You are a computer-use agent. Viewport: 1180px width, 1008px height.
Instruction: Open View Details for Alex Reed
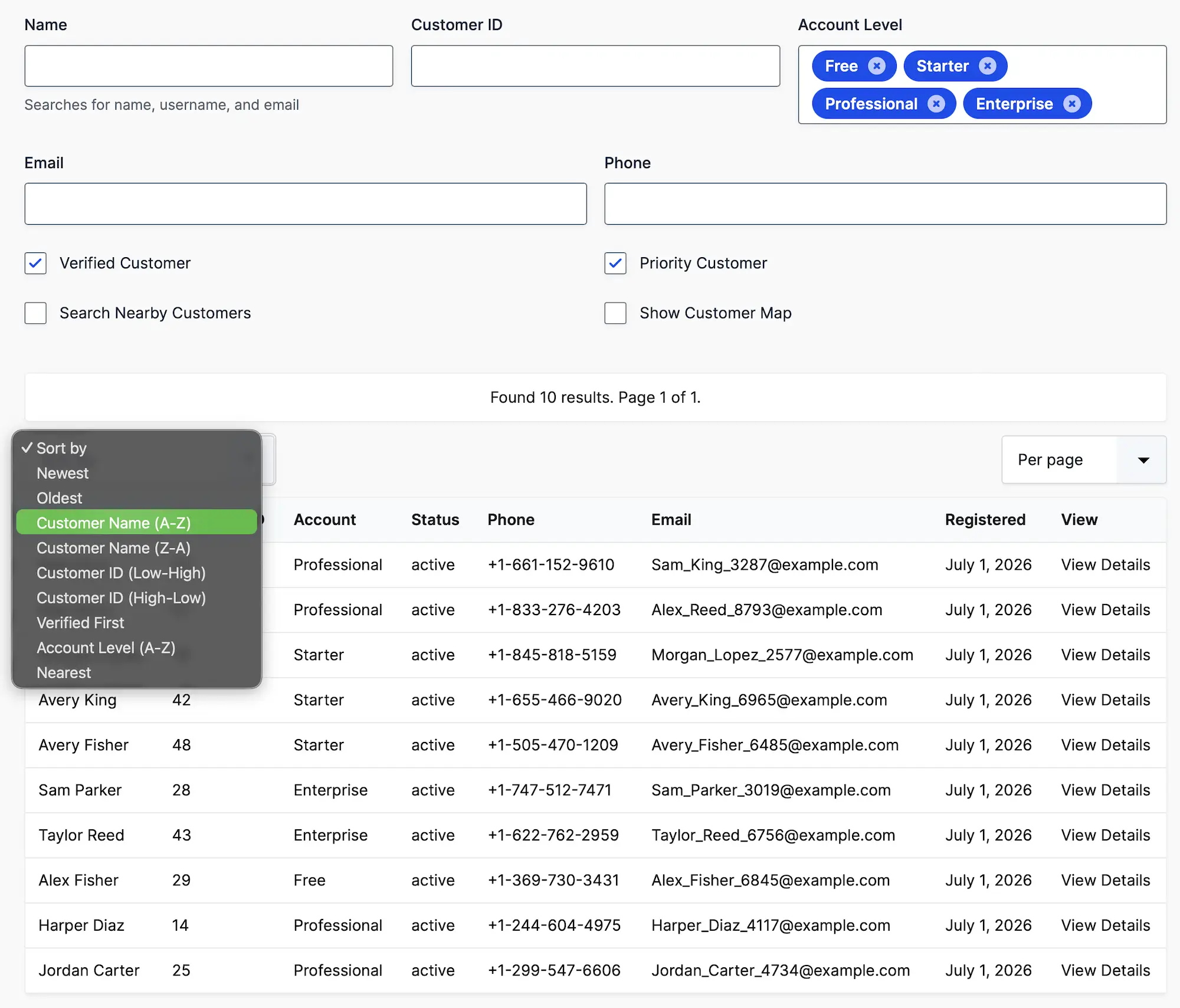pos(1106,610)
